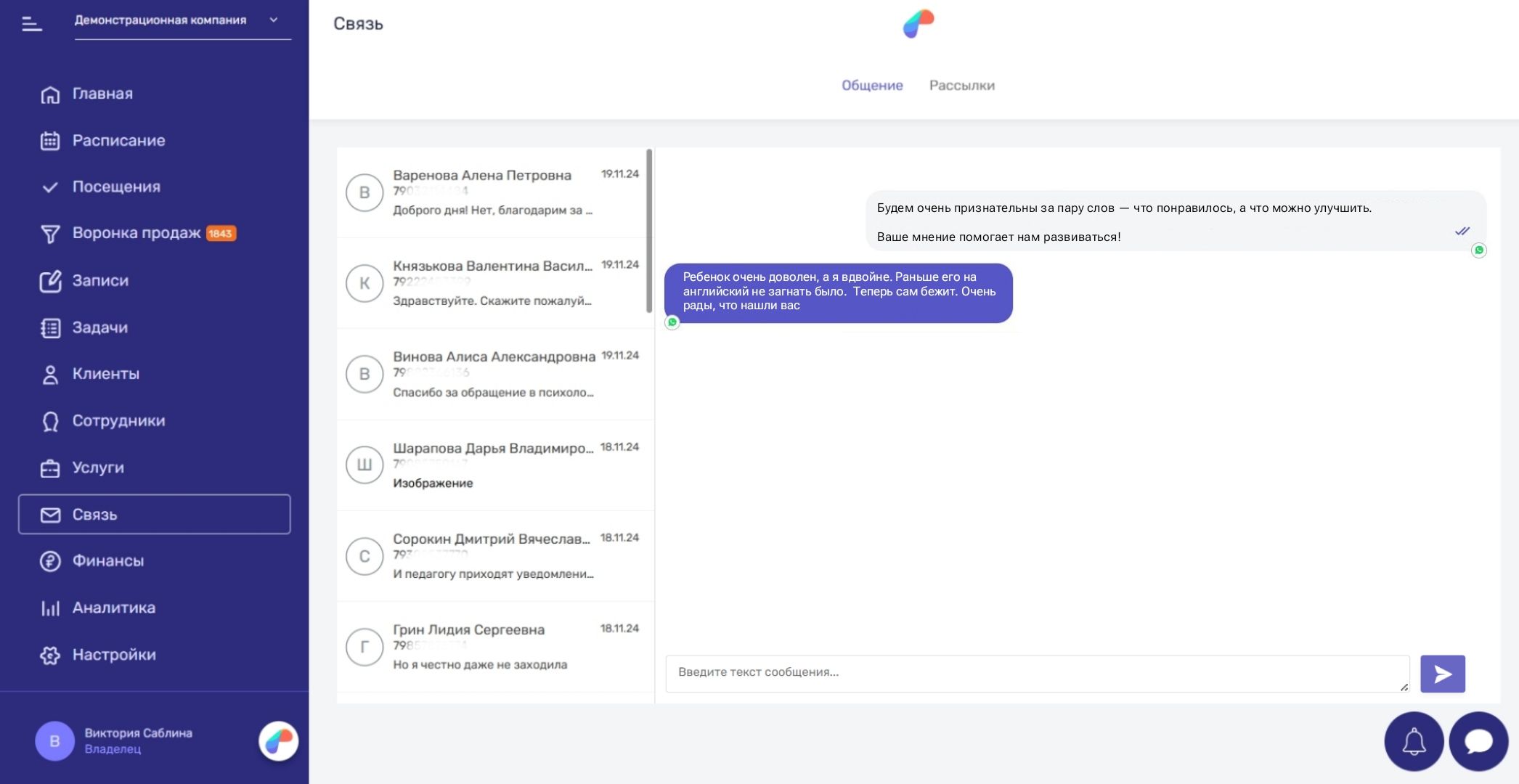Click the Настройки gear icon
This screenshot has width=1519, height=784.
pyautogui.click(x=50, y=655)
